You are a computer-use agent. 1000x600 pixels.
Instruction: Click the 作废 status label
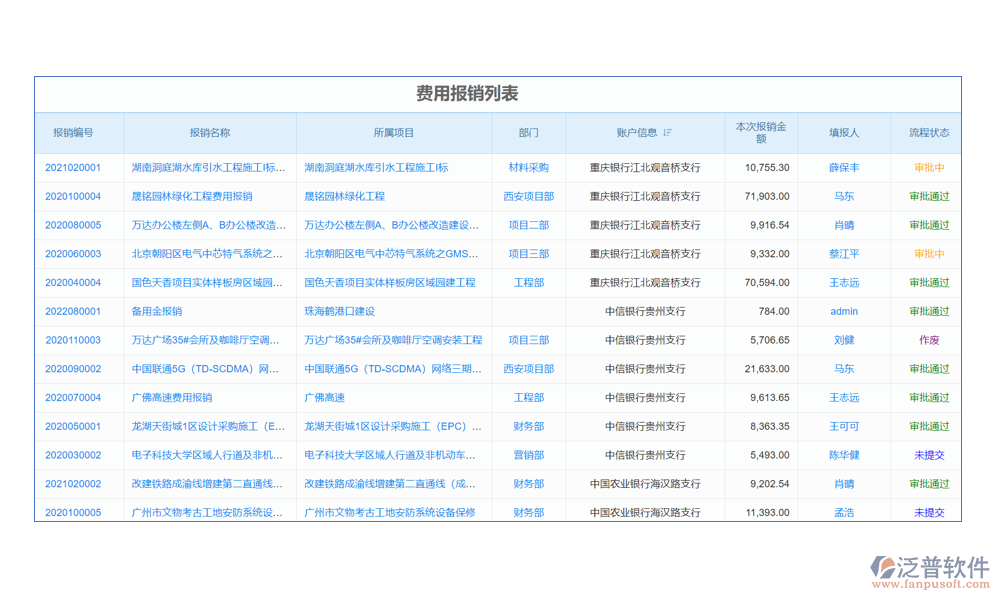point(929,340)
